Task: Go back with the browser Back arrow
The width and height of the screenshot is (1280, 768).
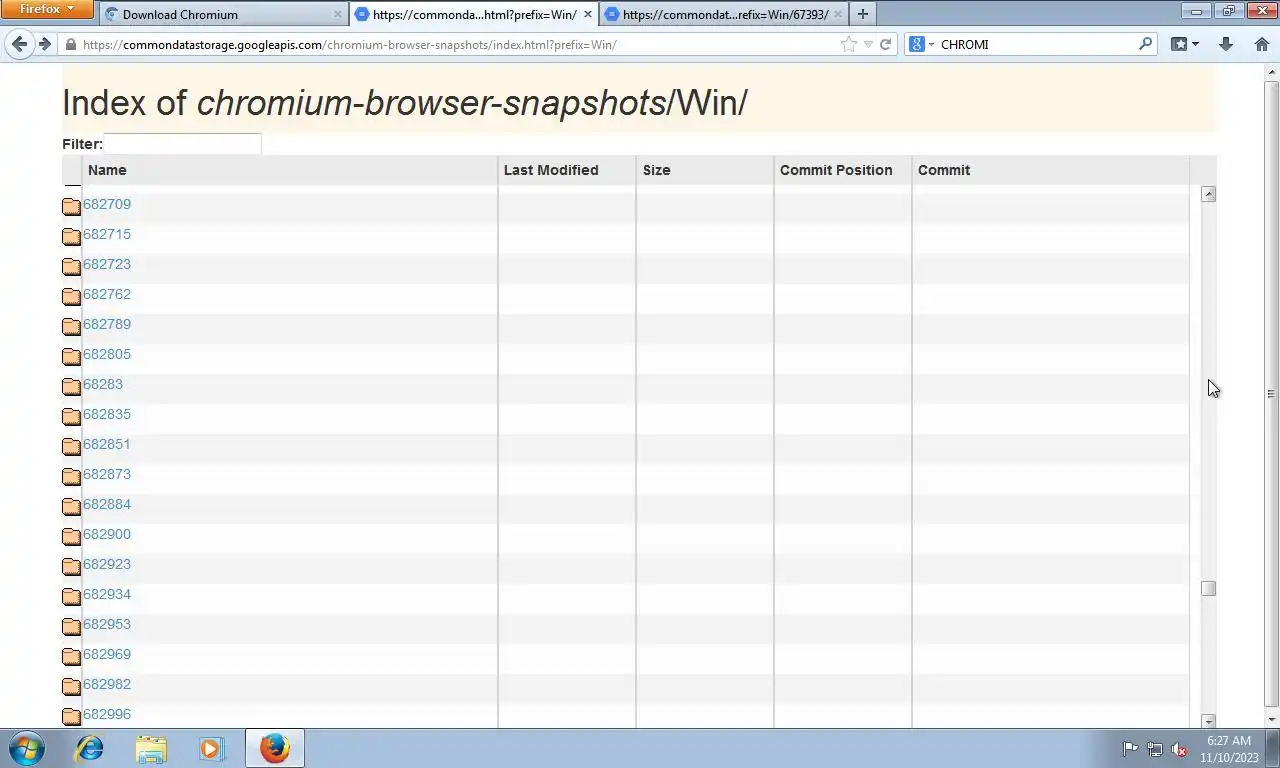Action: click(x=20, y=44)
